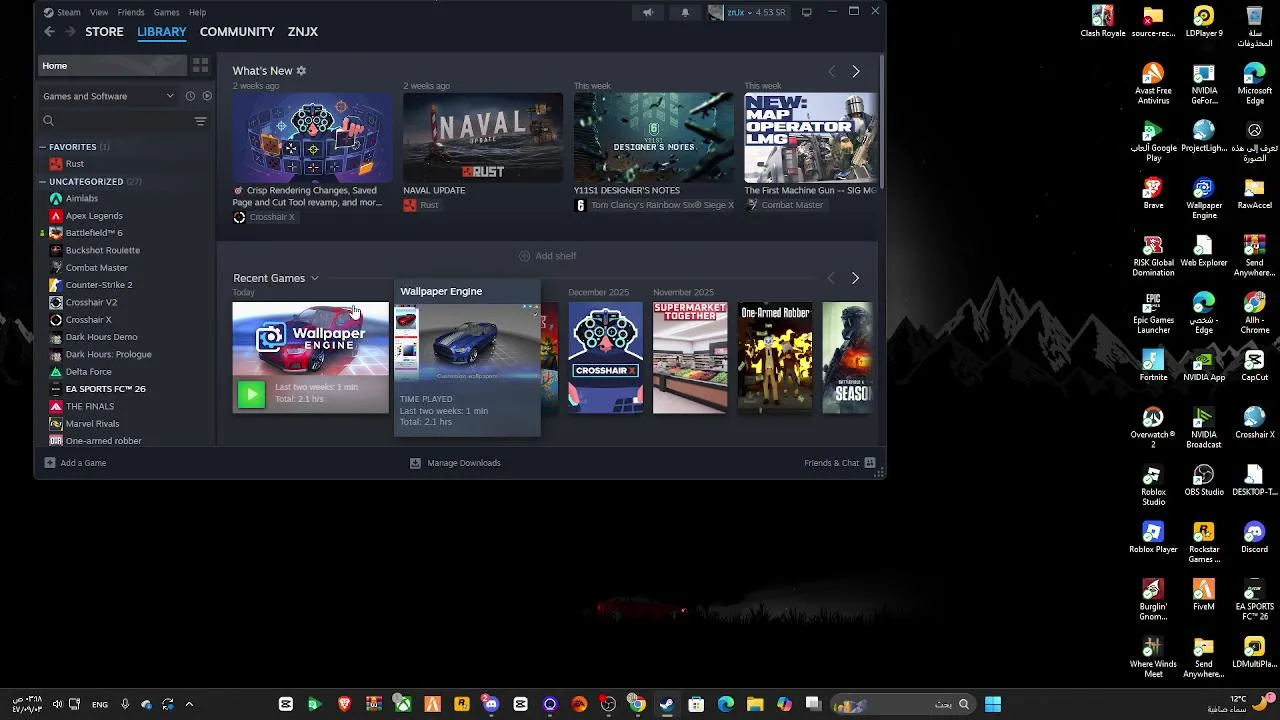Show hidden icons in system tray
1280x720 pixels.
click(x=189, y=704)
